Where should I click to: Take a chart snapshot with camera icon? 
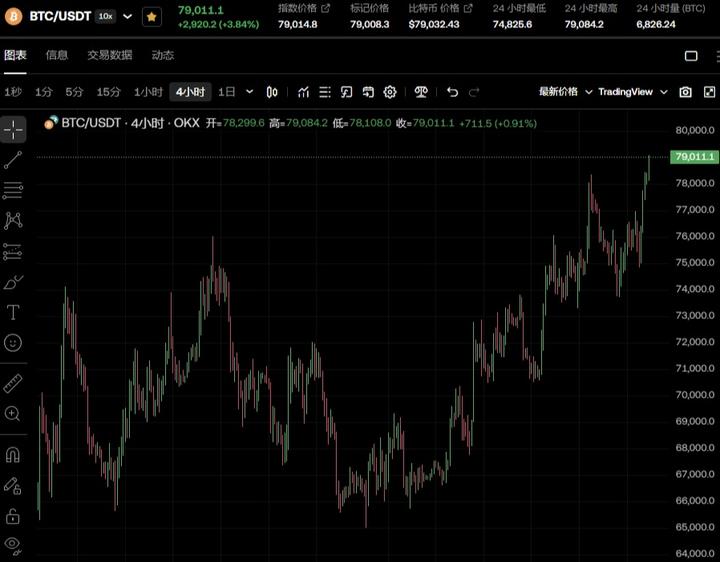(685, 92)
